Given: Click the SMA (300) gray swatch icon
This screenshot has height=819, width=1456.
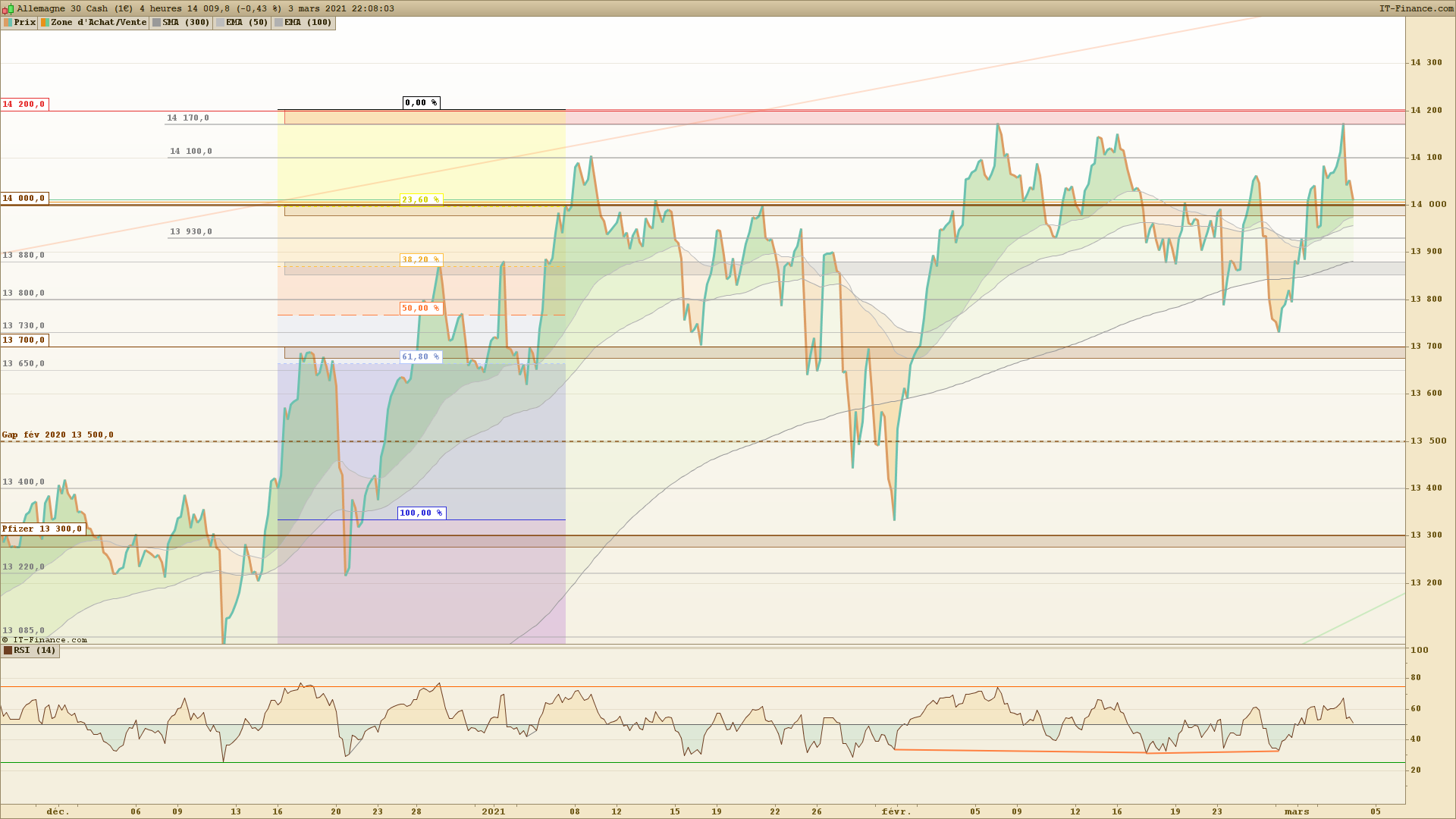Looking at the screenshot, I should coord(156,23).
